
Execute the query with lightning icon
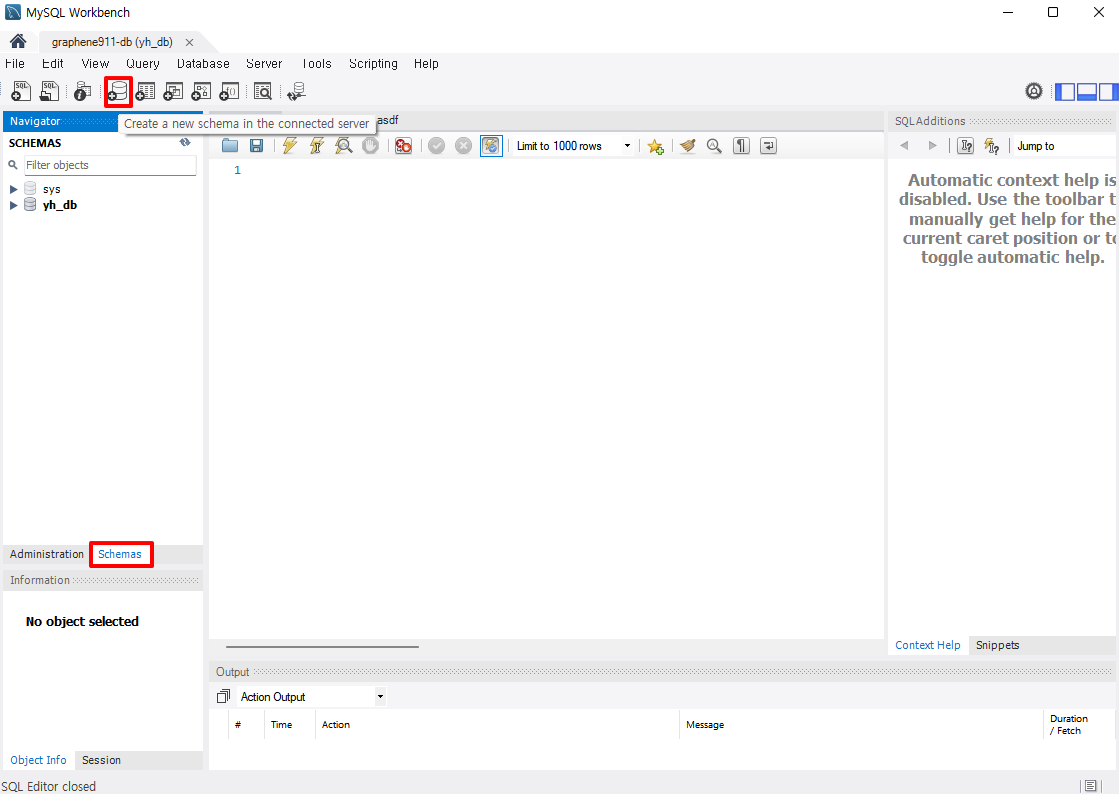(x=290, y=146)
